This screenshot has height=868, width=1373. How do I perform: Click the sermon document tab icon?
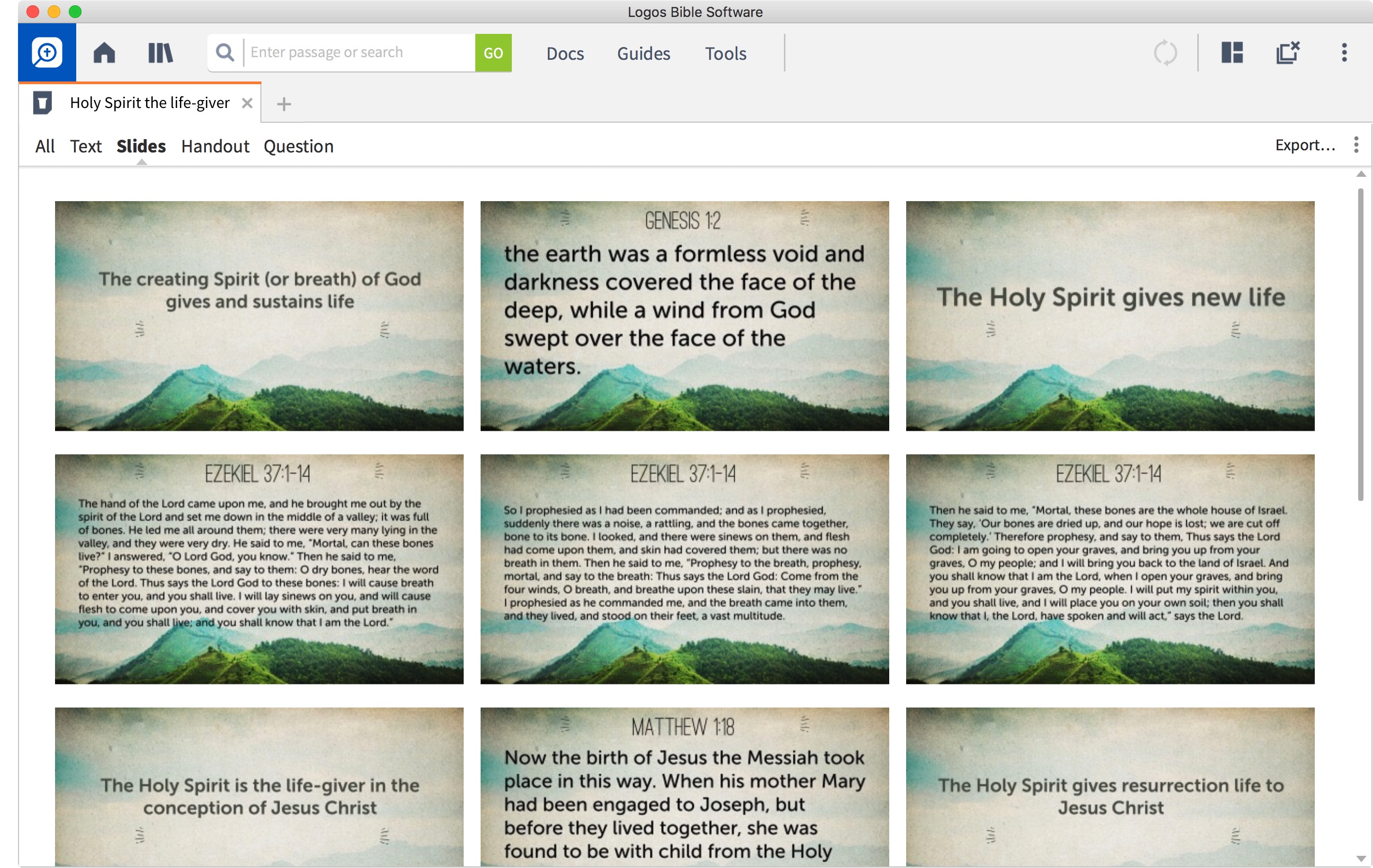click(43, 103)
